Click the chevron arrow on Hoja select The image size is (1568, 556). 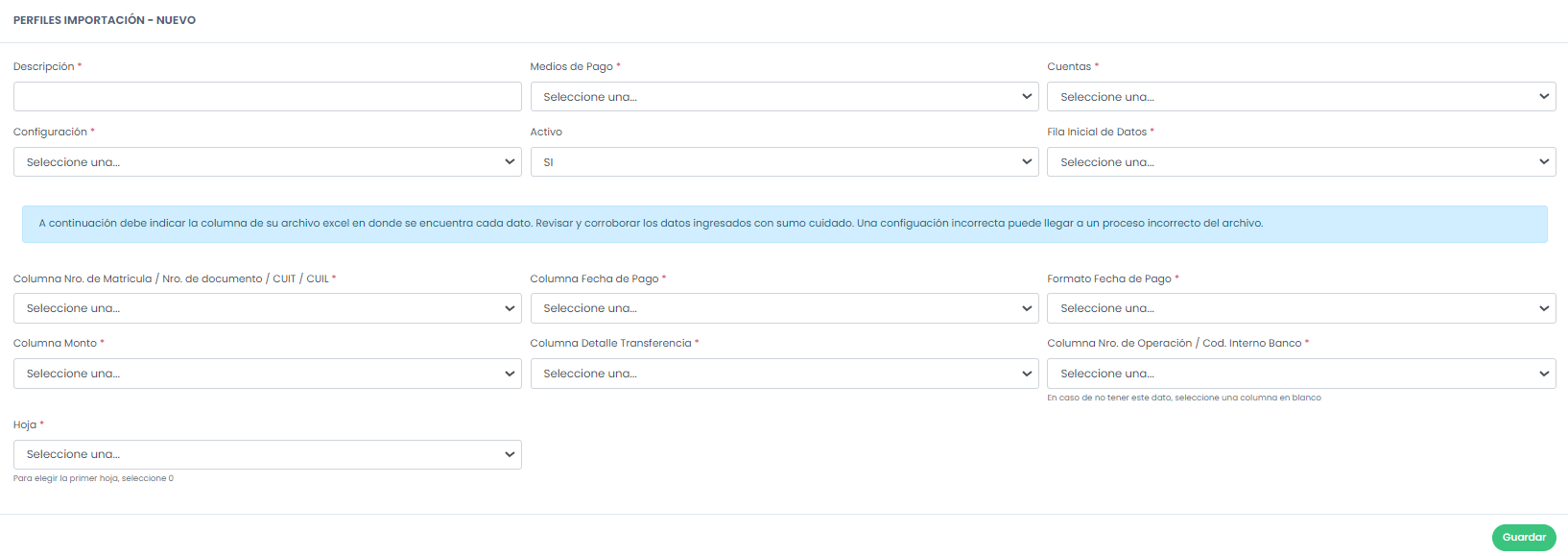(x=510, y=454)
